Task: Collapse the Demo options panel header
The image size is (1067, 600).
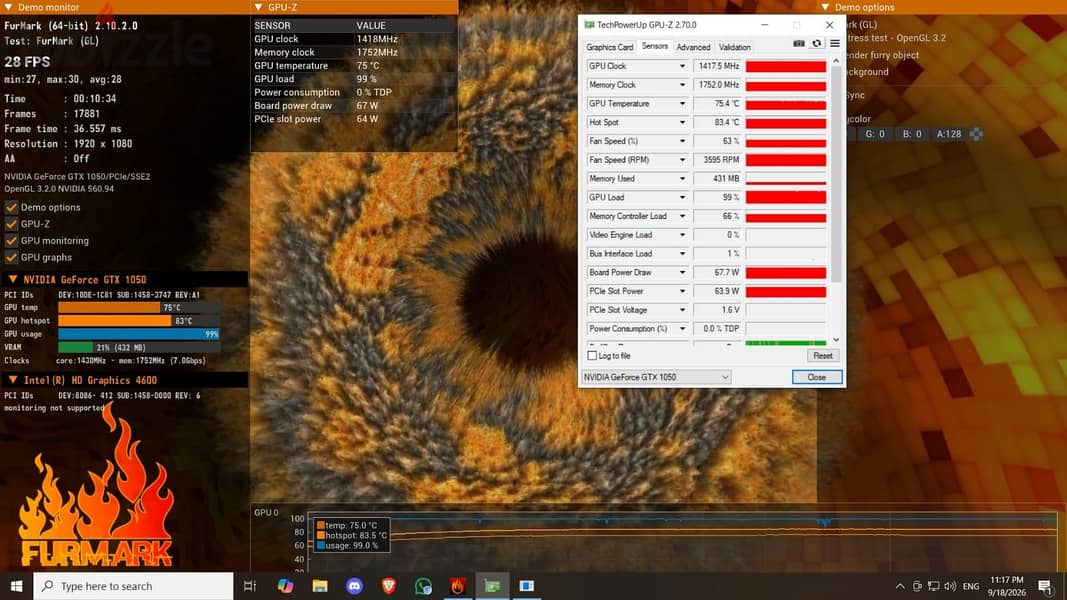Action: tap(825, 7)
